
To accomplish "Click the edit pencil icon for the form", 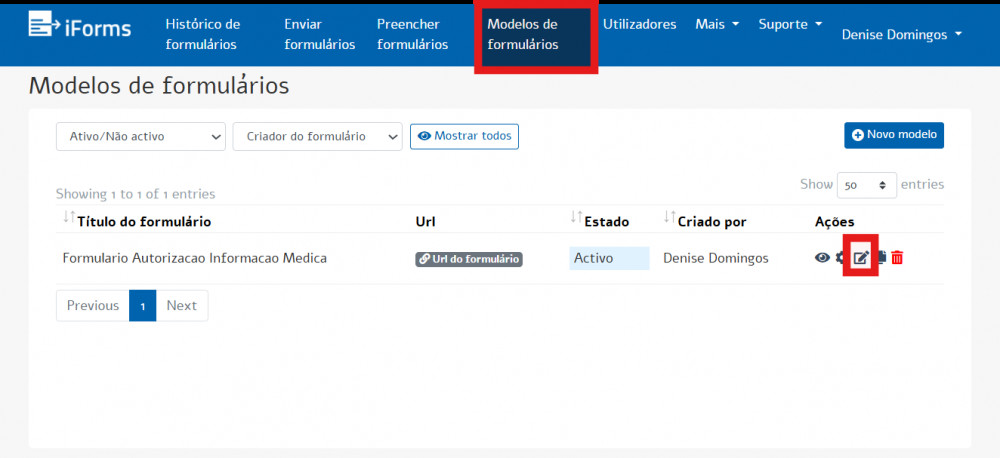I will tap(861, 258).
